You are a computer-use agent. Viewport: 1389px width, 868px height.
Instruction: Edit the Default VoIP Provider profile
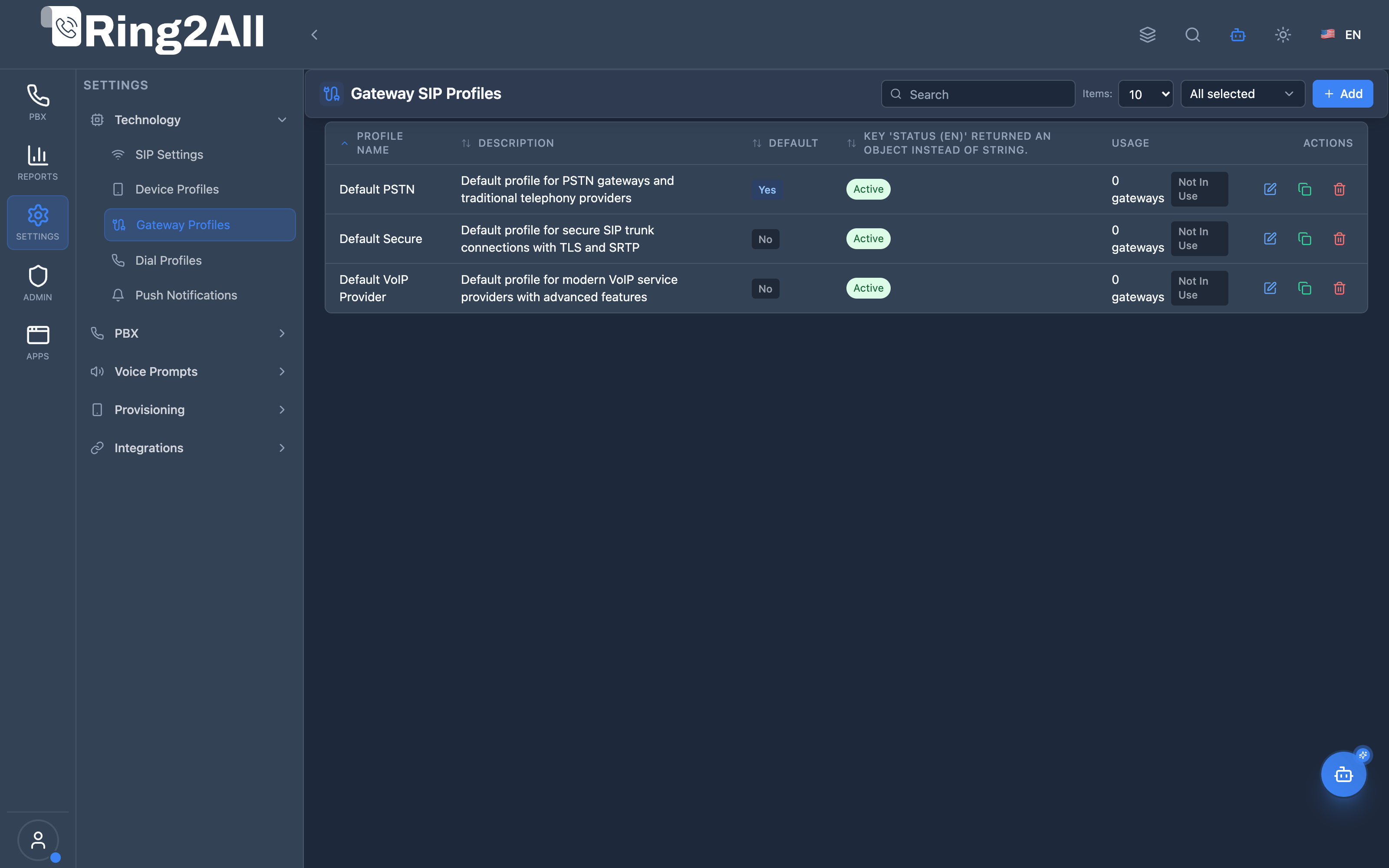coord(1270,288)
